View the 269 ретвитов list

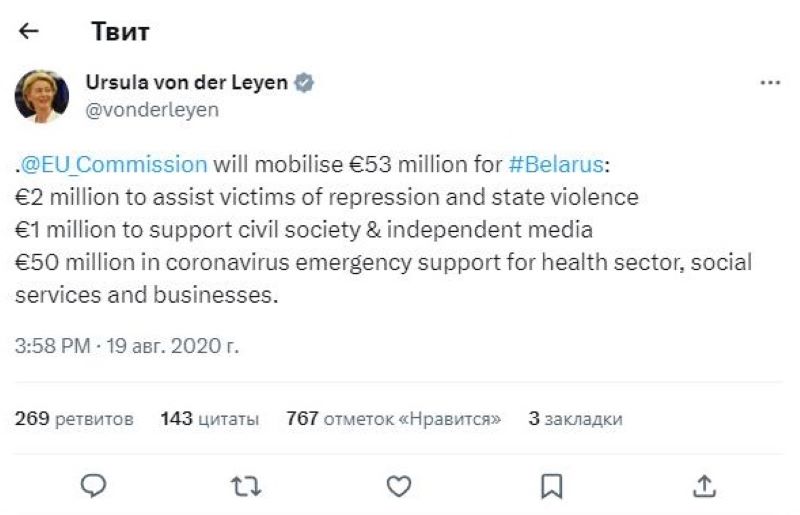click(74, 419)
